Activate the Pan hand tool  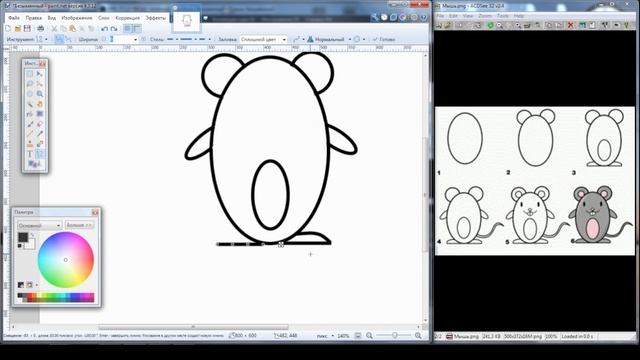point(40,104)
